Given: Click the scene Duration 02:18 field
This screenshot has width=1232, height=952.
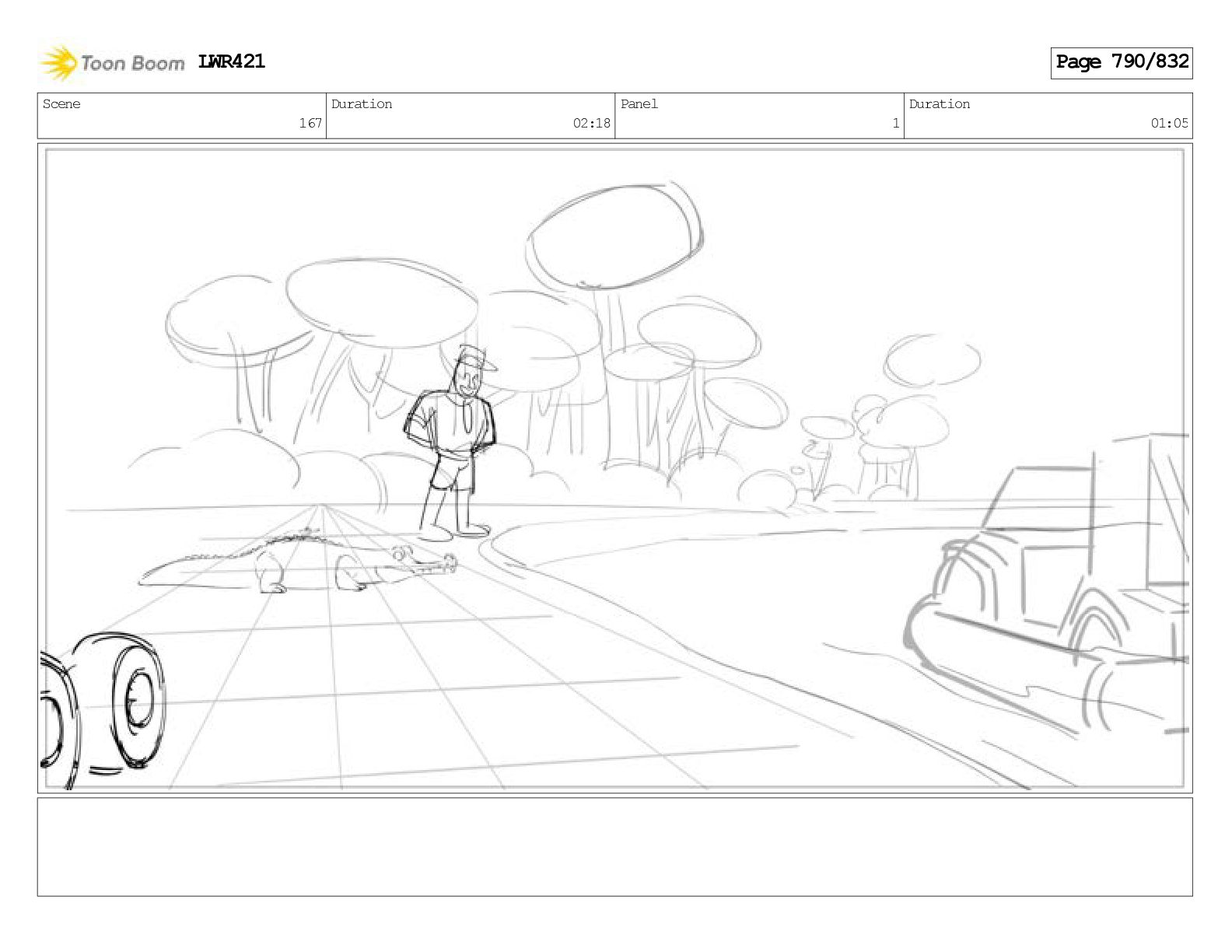Looking at the screenshot, I should tap(471, 115).
